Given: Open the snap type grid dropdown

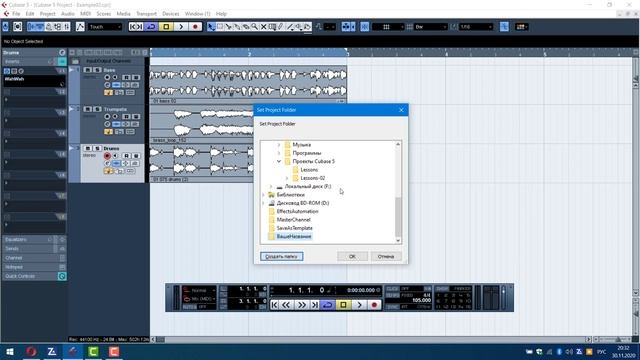Looking at the screenshot, I should 388,27.
